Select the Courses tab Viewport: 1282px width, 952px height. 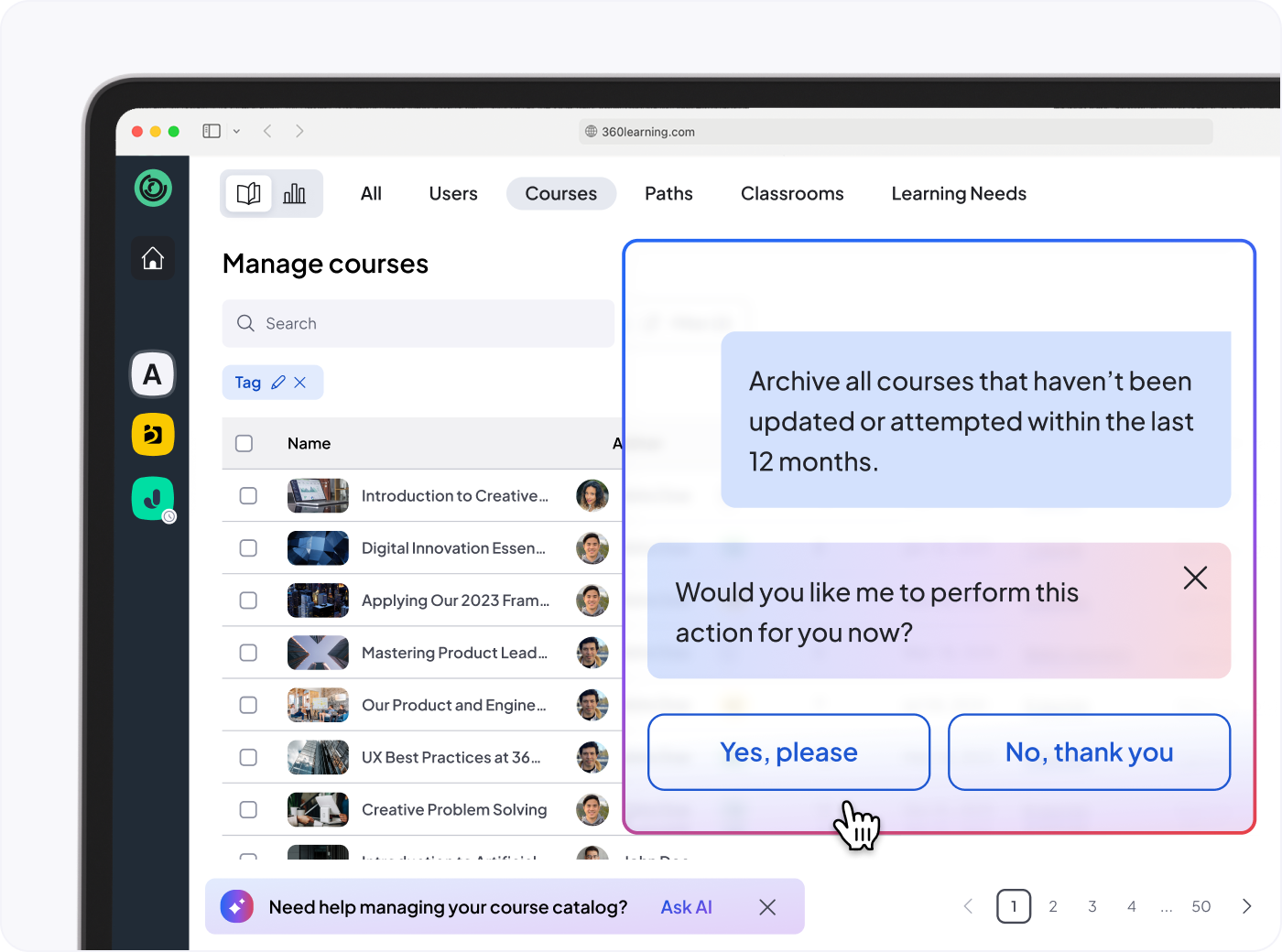pos(561,193)
